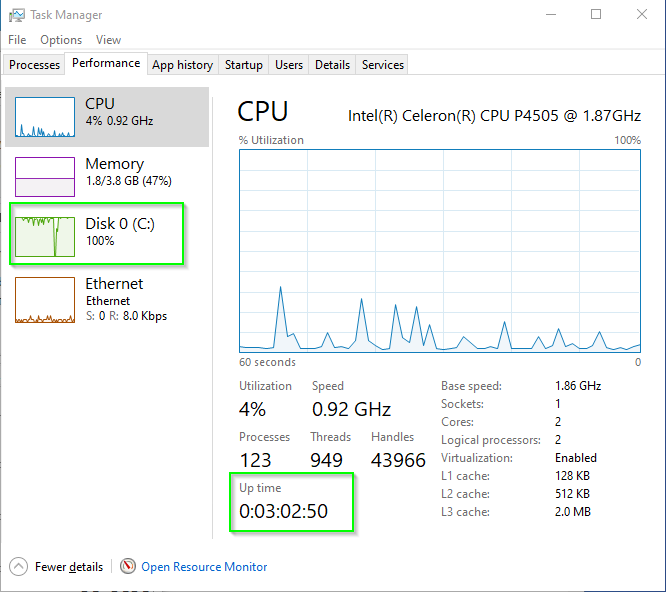
Task: Click the Resource Monitor gauge icon
Action: (128, 566)
